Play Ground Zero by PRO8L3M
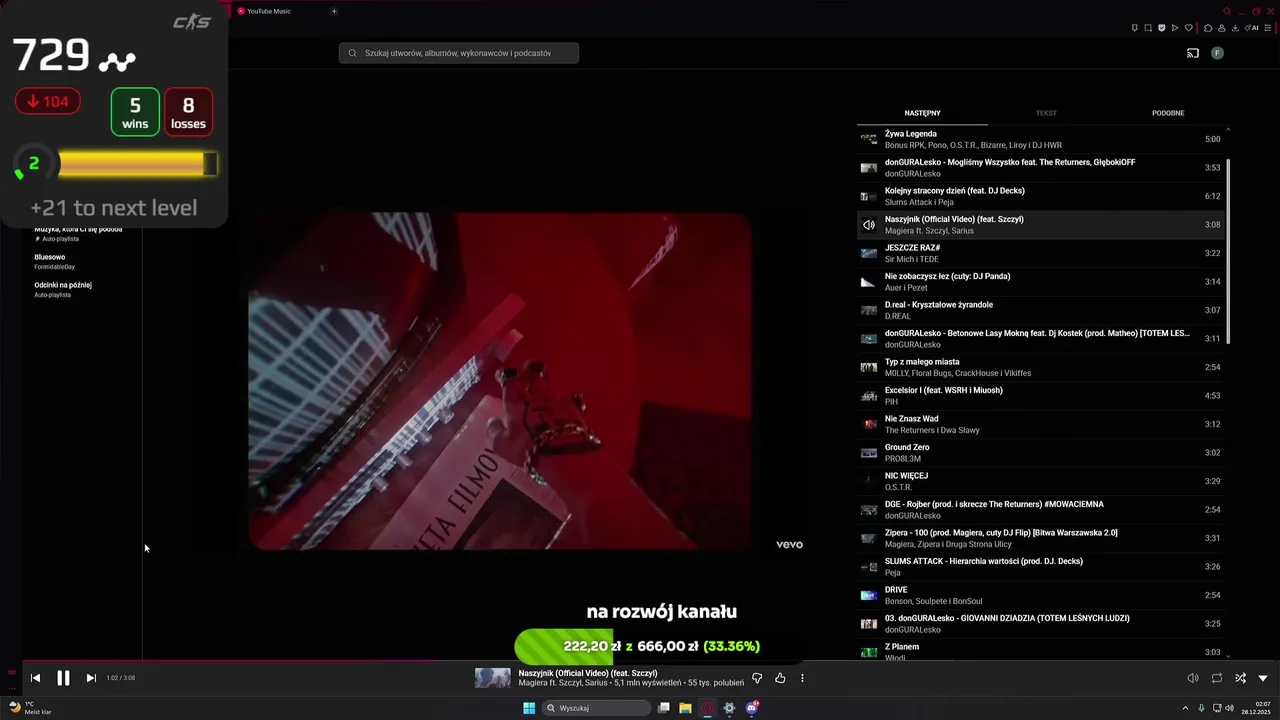Viewport: 1280px width, 720px height. (1040, 453)
